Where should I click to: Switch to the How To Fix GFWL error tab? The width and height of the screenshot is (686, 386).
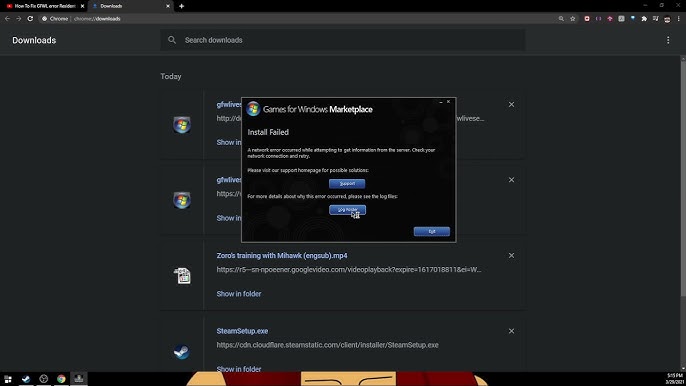(44, 6)
